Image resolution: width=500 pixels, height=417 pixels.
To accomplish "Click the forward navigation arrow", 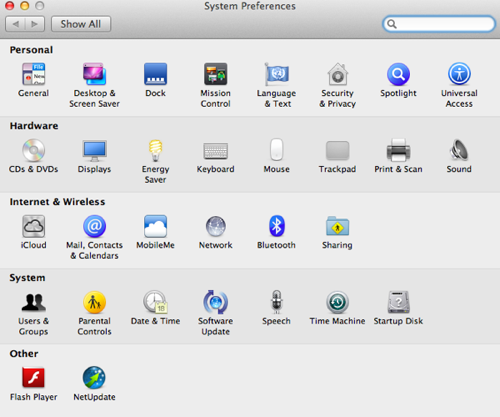I will 35,24.
